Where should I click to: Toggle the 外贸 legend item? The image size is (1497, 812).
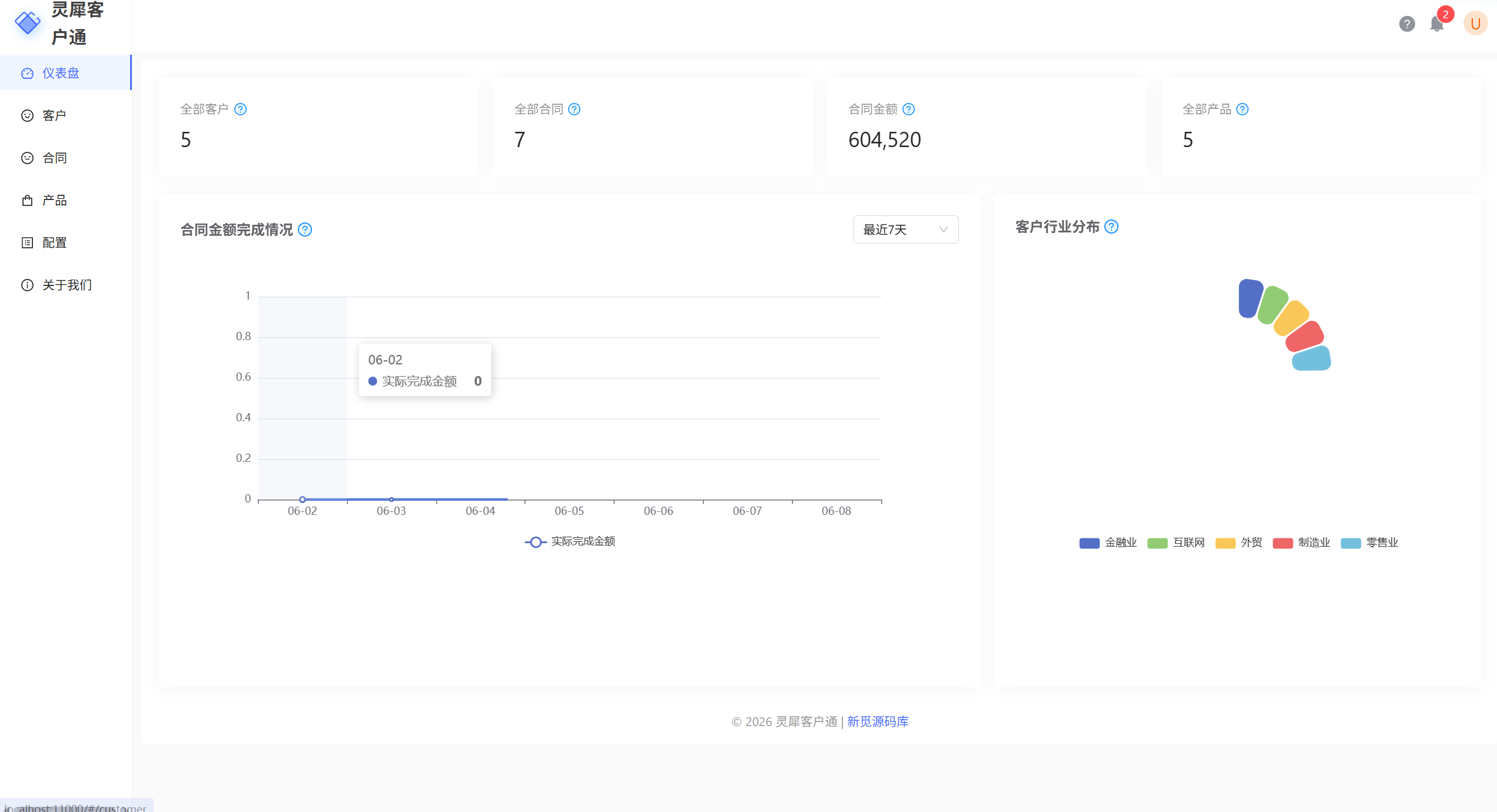tap(1239, 543)
